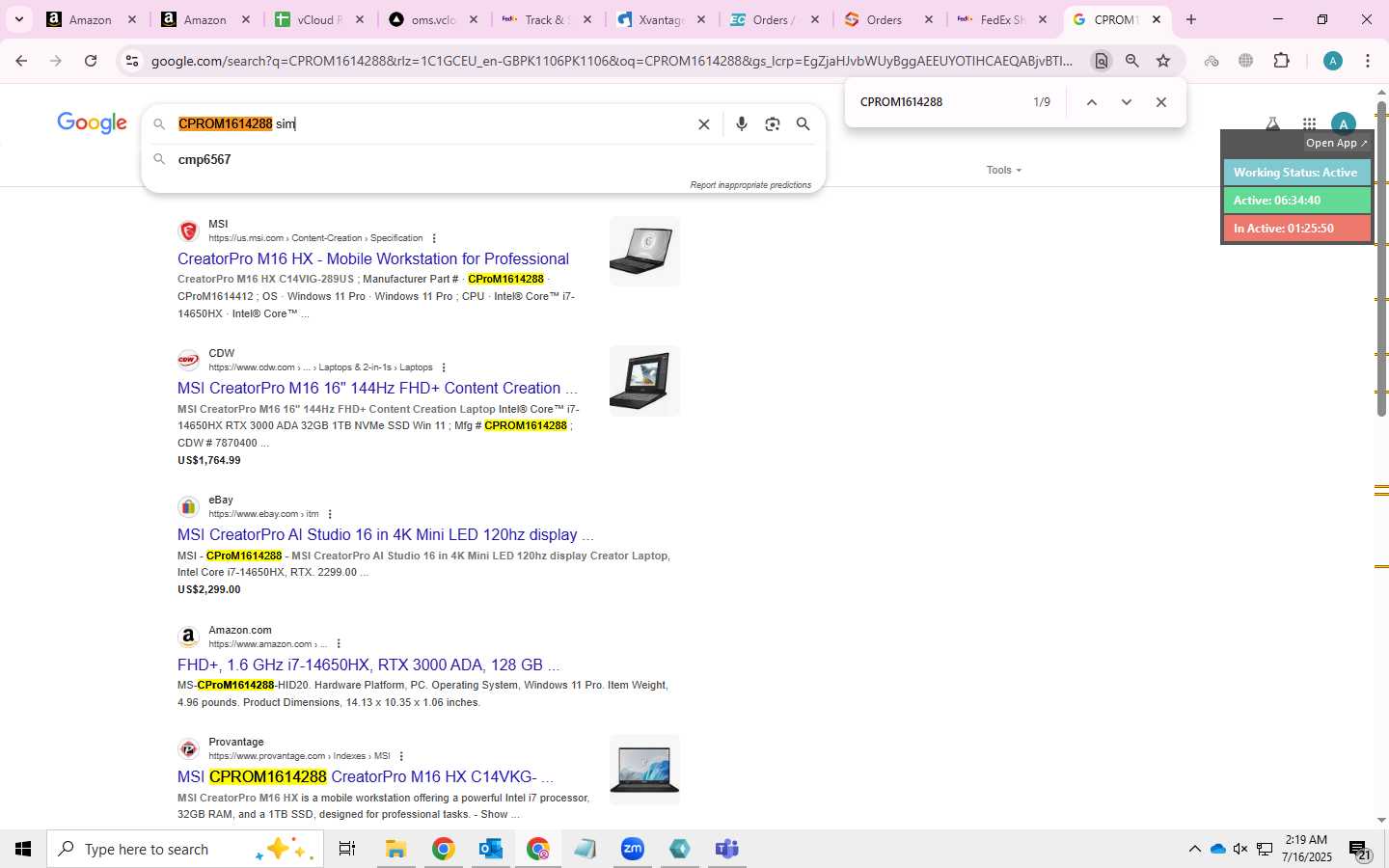Open the Provantage laptop thumbnail image
Viewport: 1389px width, 868px height.
pos(644,770)
